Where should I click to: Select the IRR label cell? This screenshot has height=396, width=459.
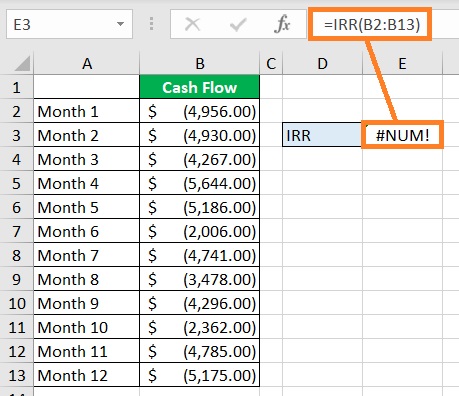(x=322, y=135)
